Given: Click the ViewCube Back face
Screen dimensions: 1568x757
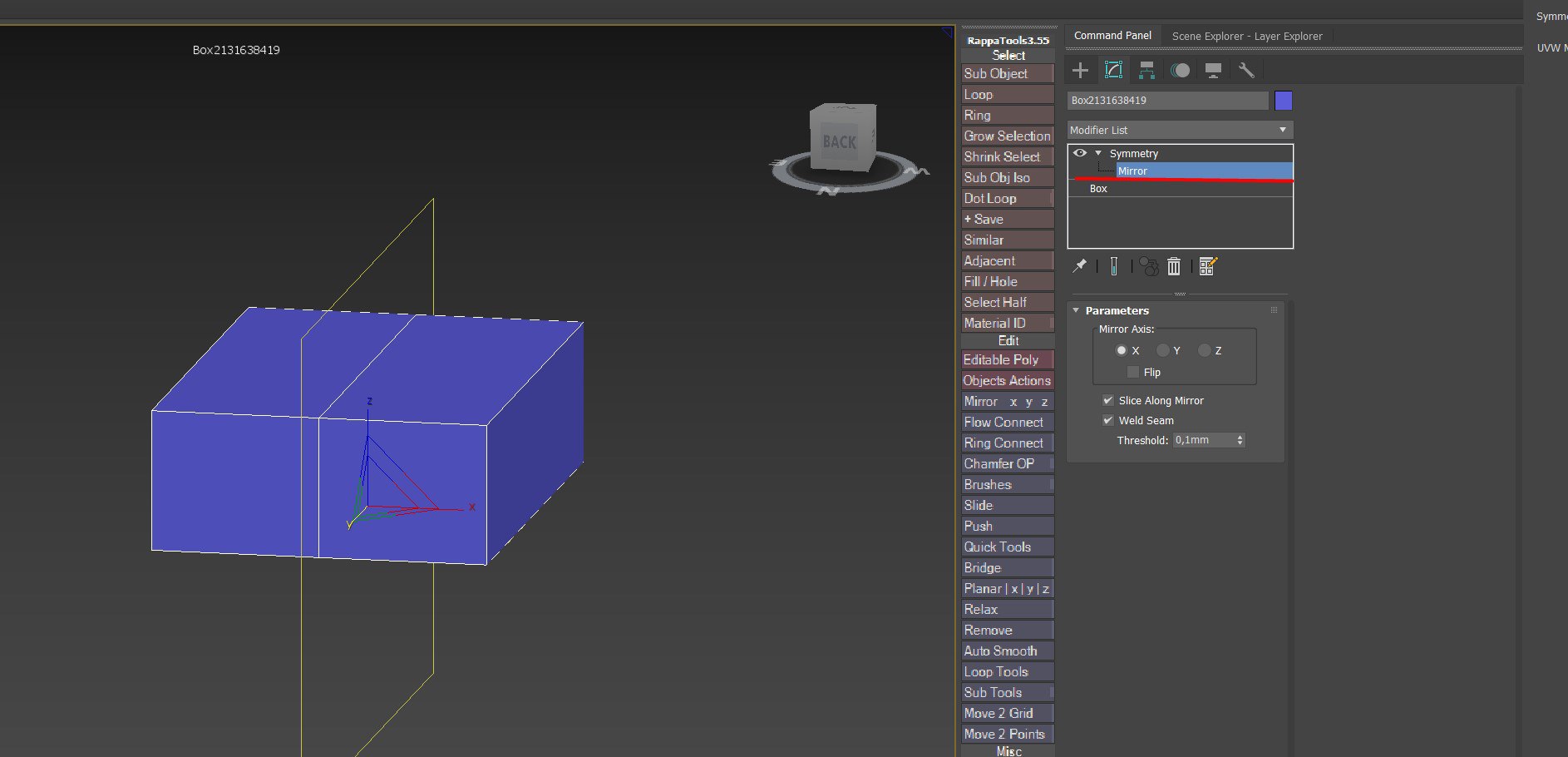Looking at the screenshot, I should (839, 142).
